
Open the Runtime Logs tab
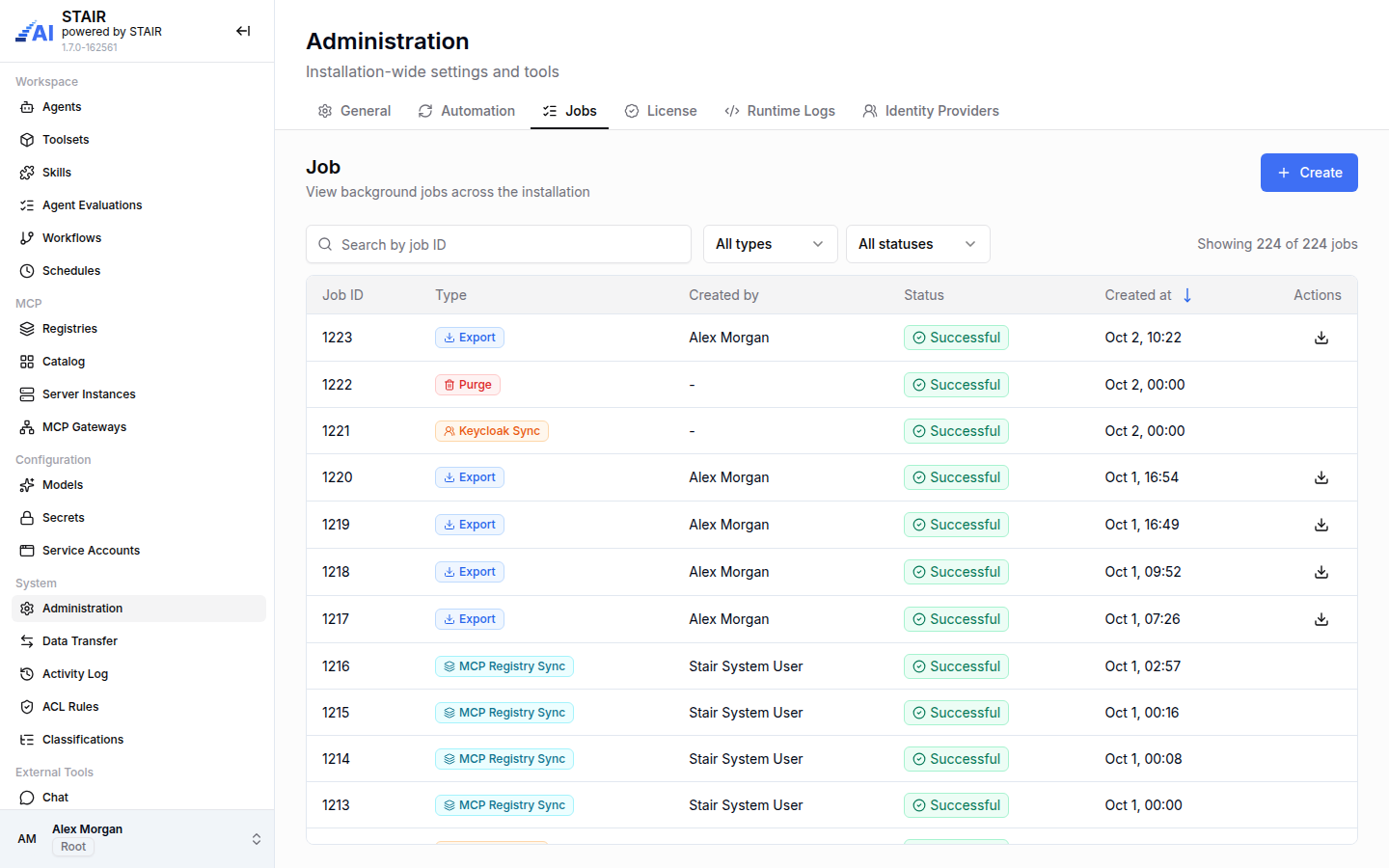pyautogui.click(x=779, y=111)
